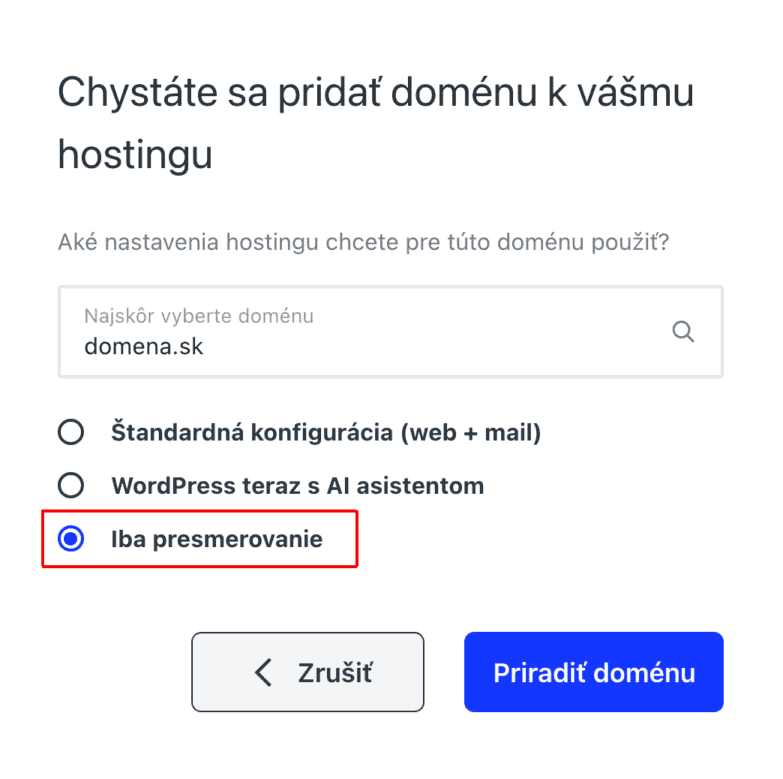The height and width of the screenshot is (779, 783).
Task: Click 'Priradiť doménu' text on blue button
Action: tap(593, 672)
